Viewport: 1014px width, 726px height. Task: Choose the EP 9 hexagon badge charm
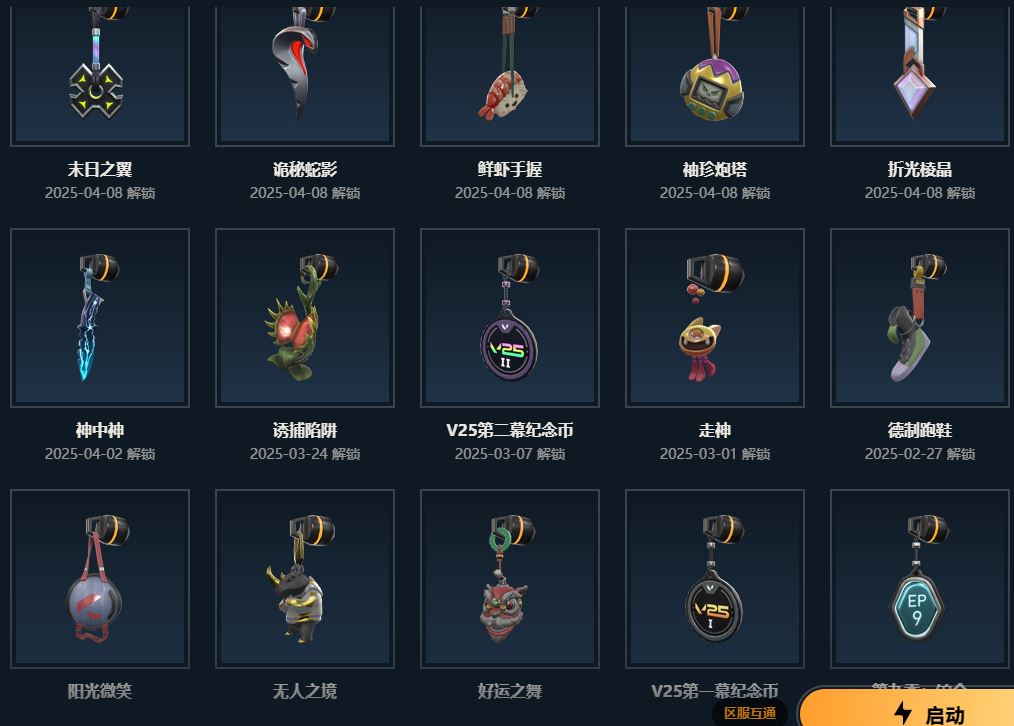coord(920,579)
